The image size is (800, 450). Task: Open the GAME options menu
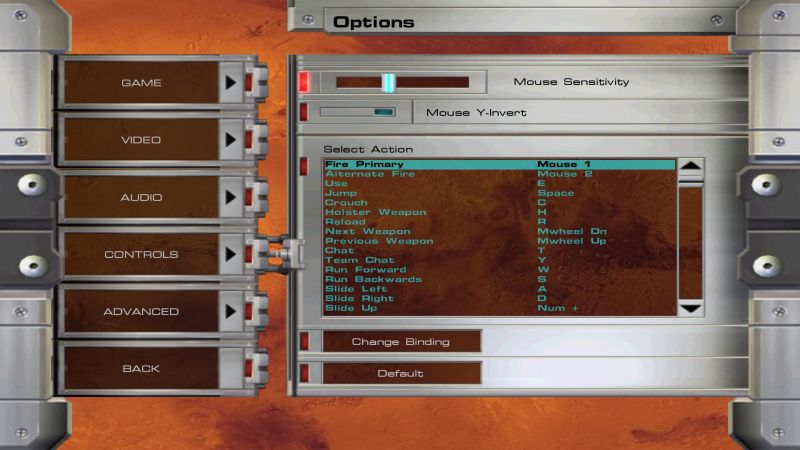(141, 83)
